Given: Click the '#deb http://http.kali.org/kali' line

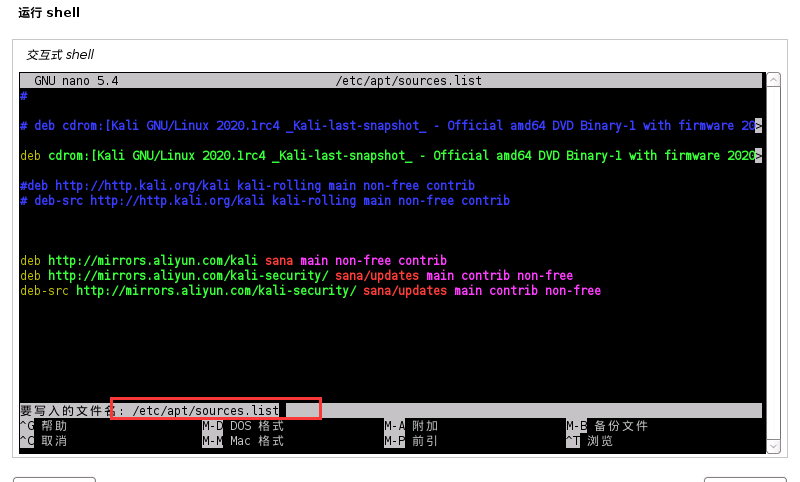Looking at the screenshot, I should (x=247, y=186).
